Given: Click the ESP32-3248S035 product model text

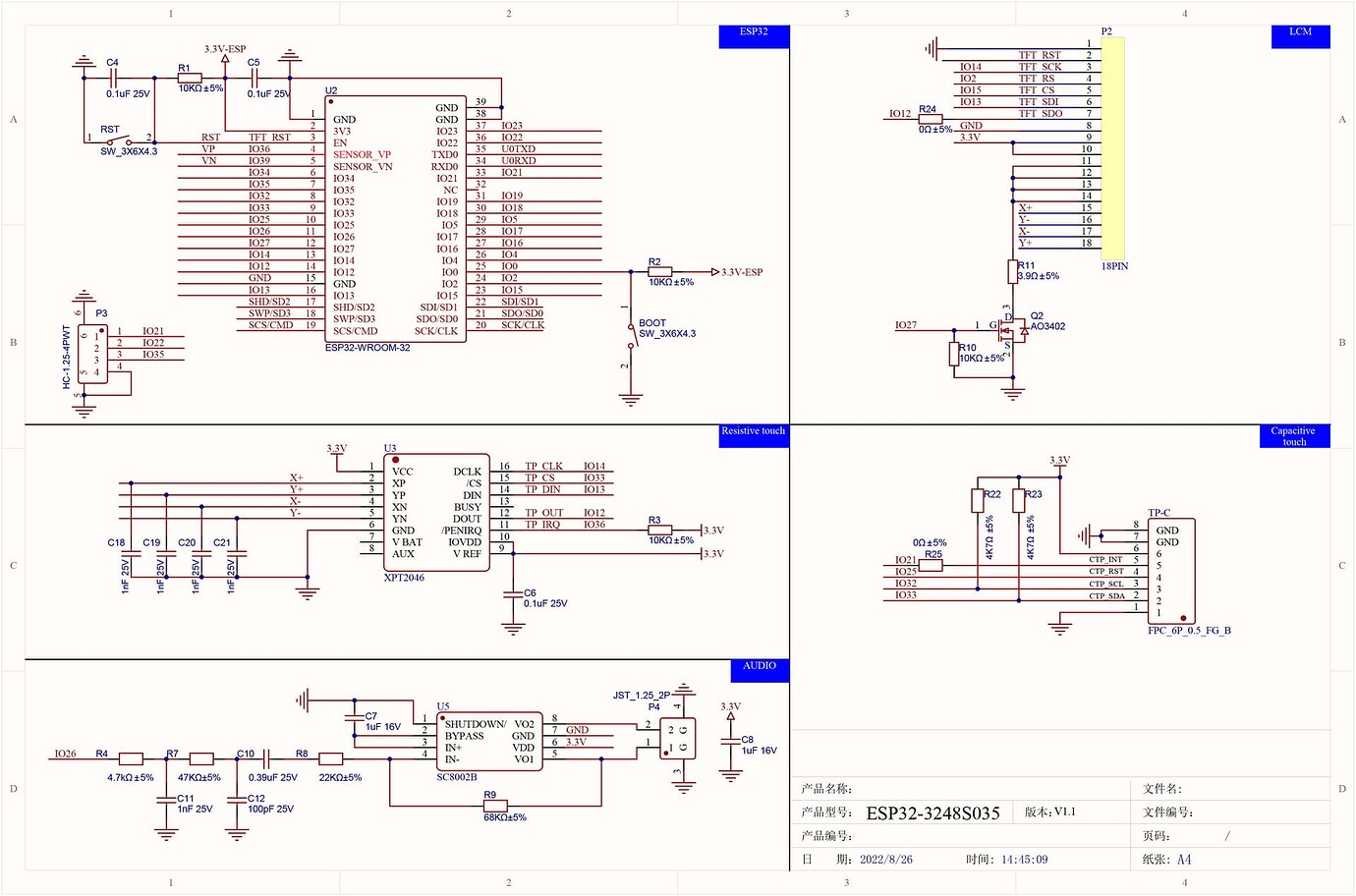Looking at the screenshot, I should point(932,812).
